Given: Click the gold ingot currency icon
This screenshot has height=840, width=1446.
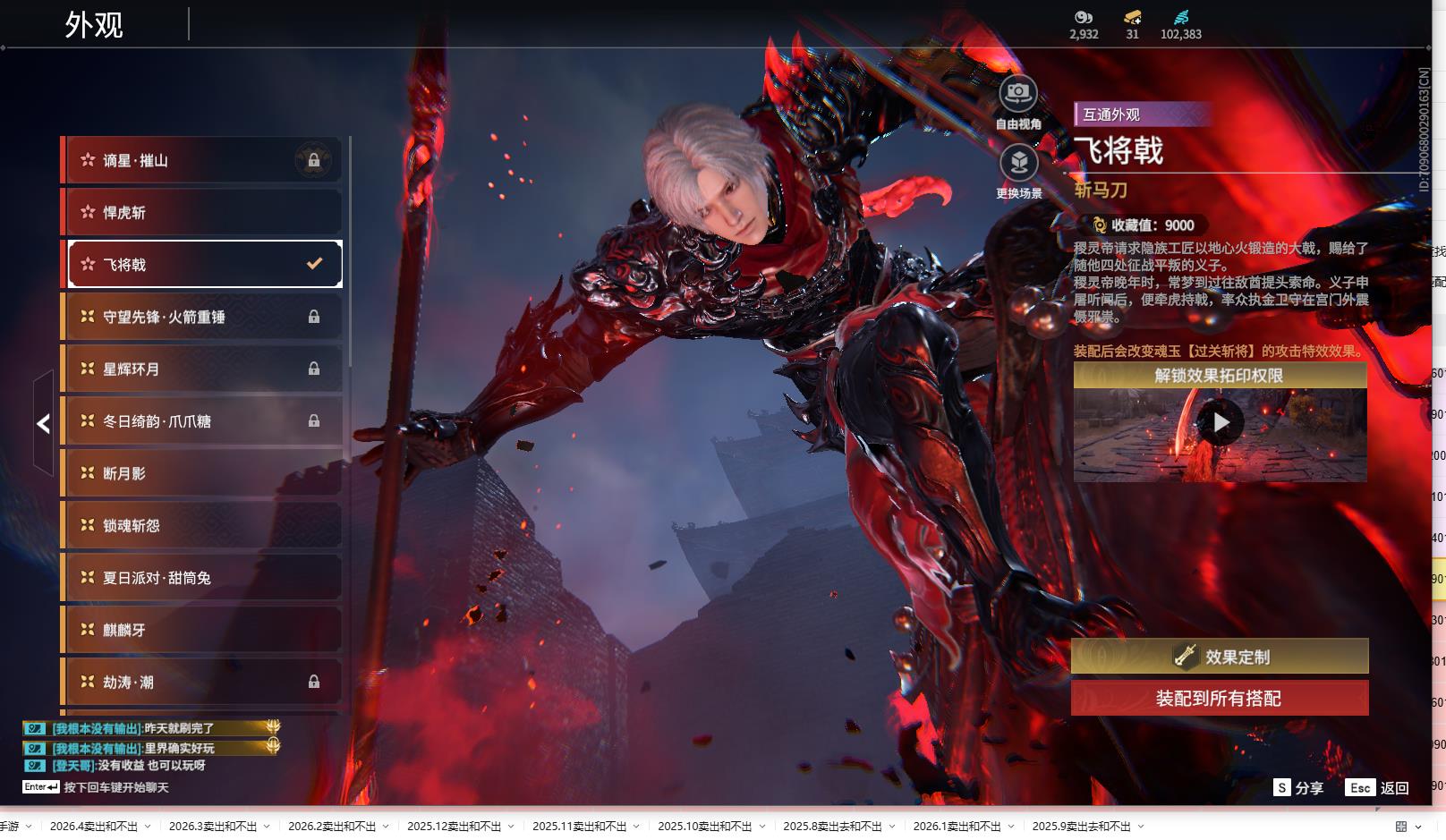Looking at the screenshot, I should (1132, 17).
